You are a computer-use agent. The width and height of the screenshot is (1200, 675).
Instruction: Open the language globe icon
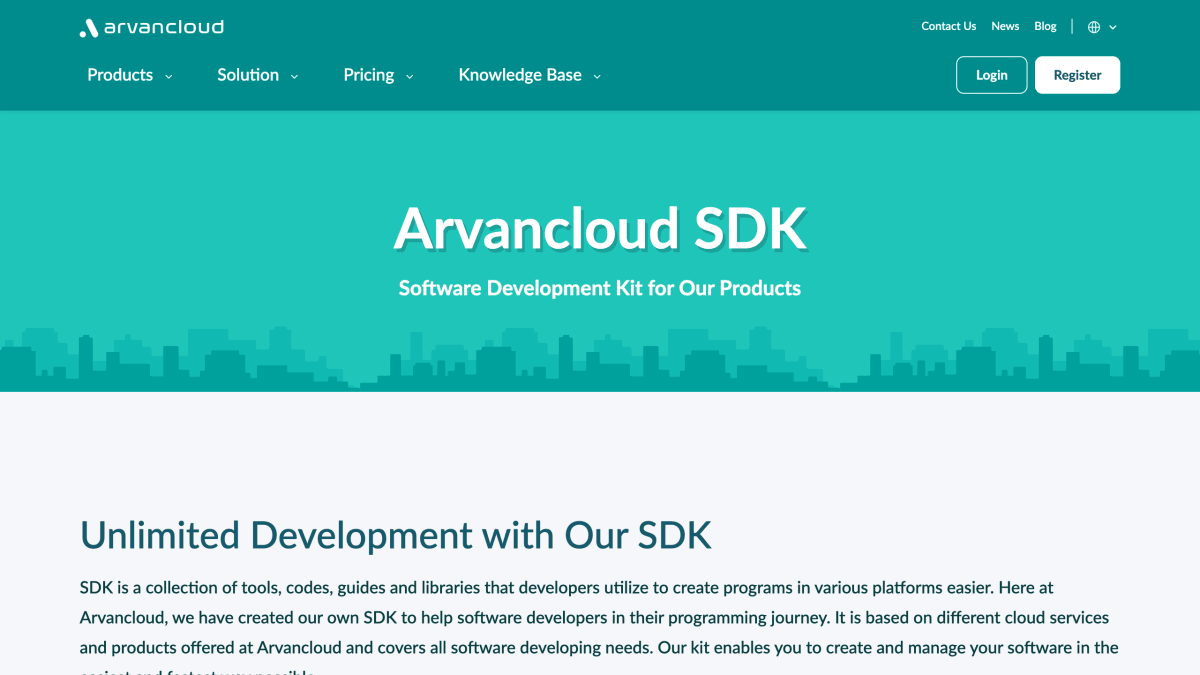click(x=1094, y=27)
